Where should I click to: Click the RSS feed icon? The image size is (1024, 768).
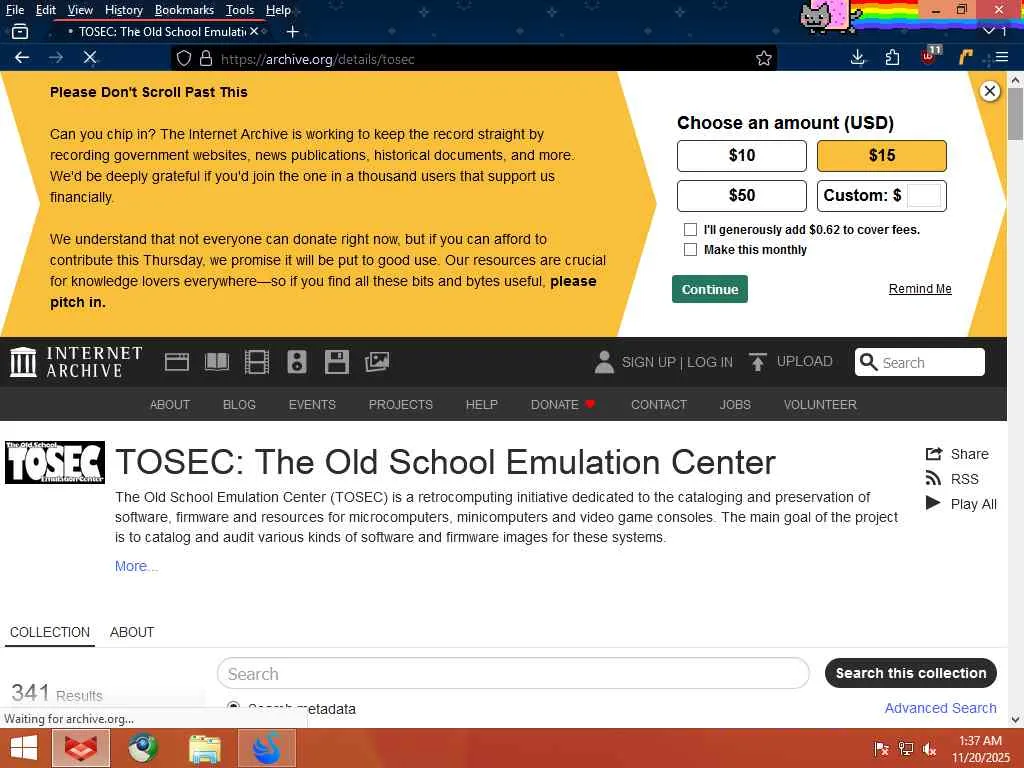tap(933, 479)
